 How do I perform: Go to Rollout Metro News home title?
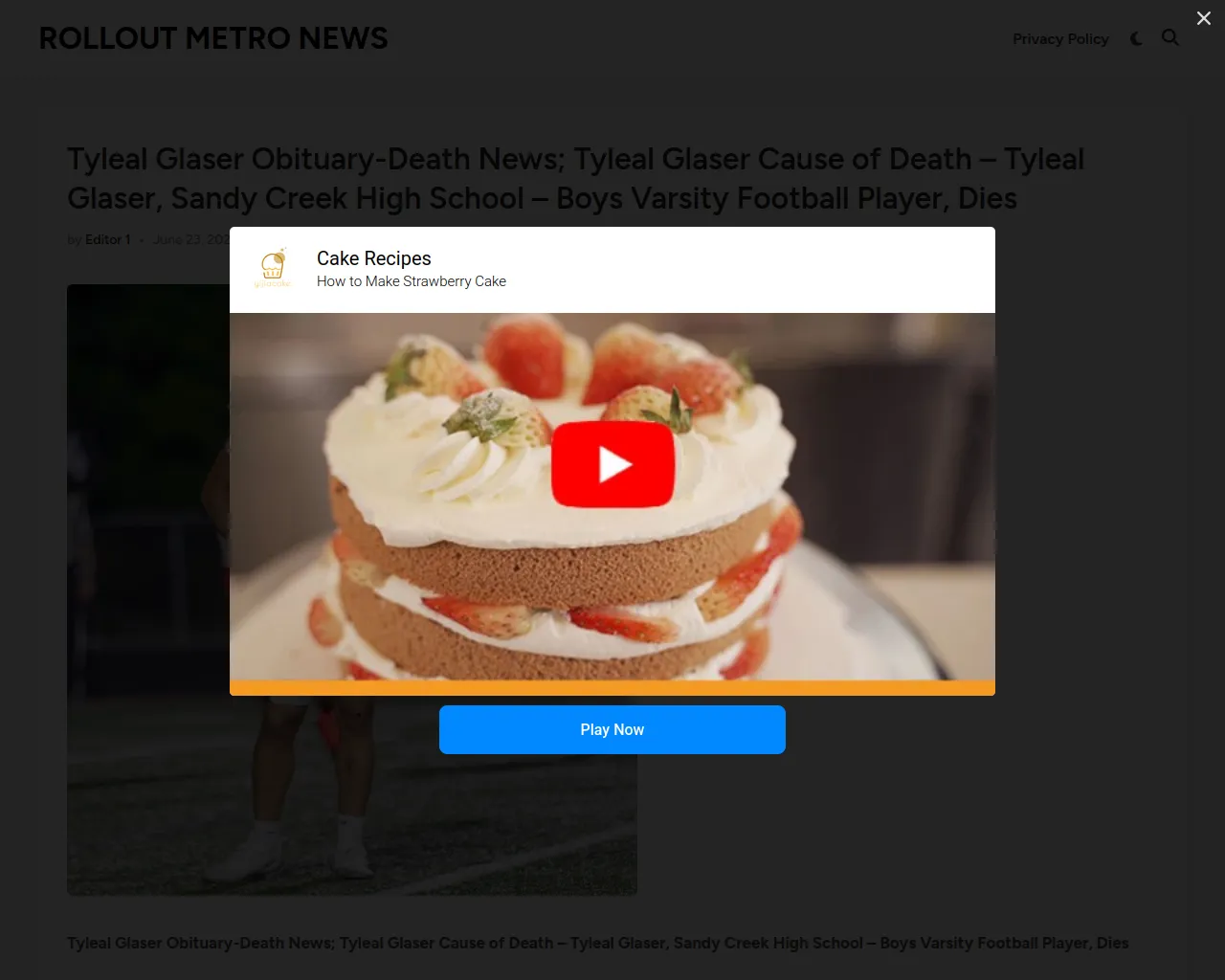tap(213, 38)
